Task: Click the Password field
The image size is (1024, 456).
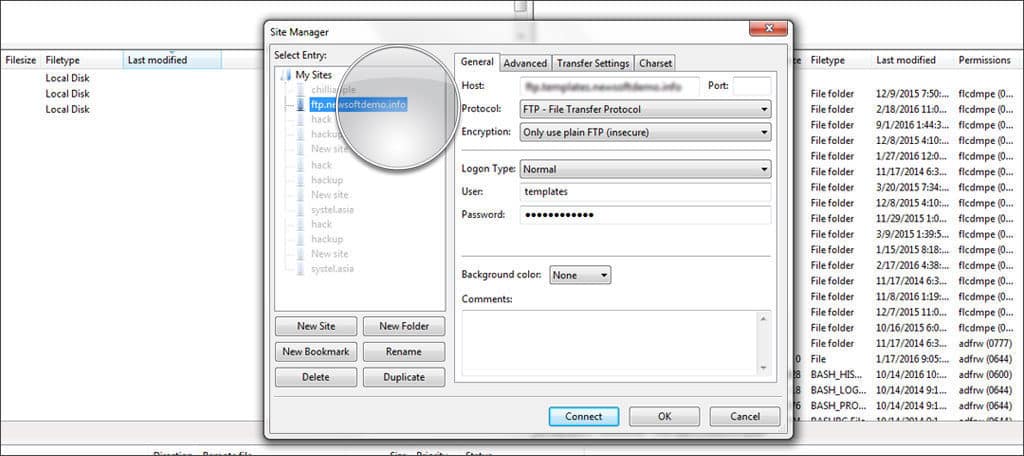Action: point(645,215)
